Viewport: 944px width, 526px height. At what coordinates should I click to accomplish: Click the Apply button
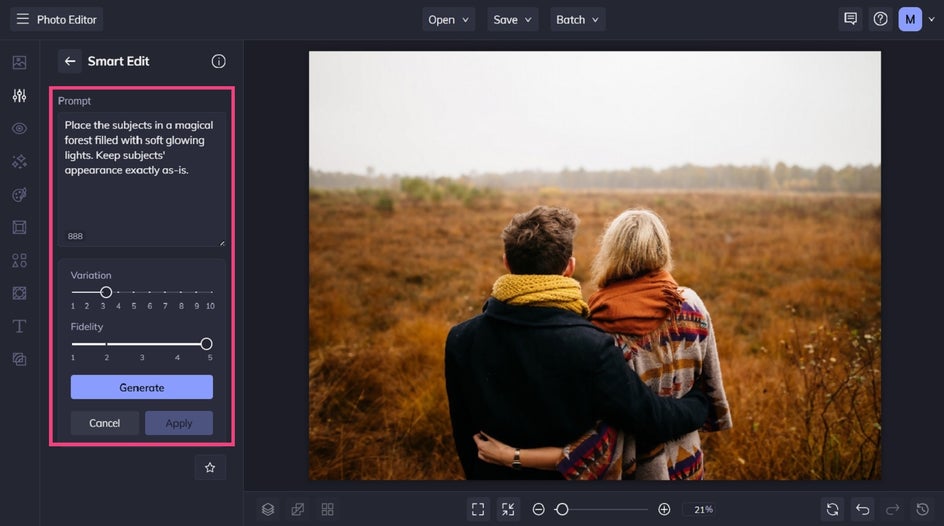pyautogui.click(x=179, y=423)
